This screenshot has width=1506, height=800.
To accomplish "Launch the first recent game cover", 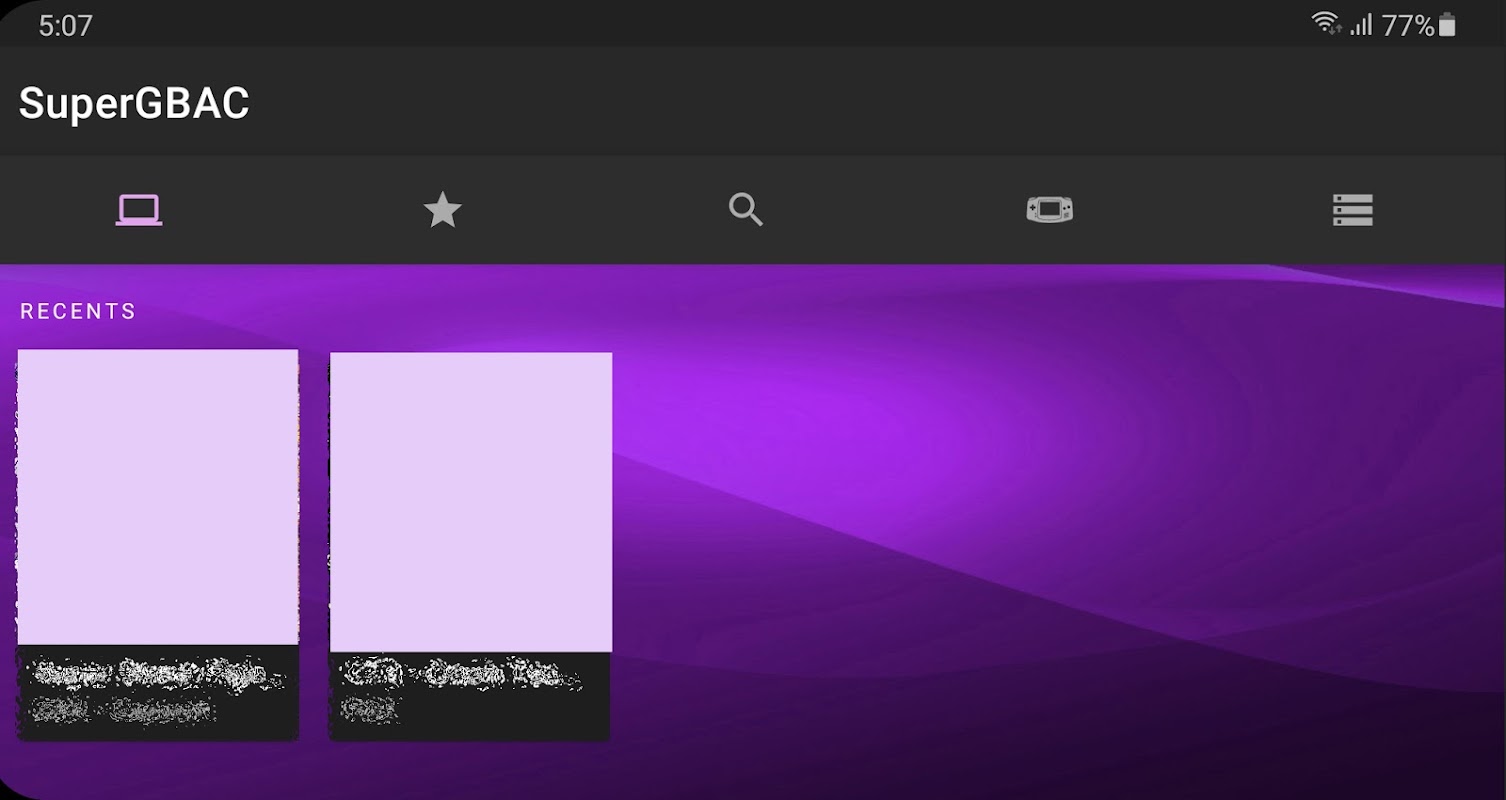I will [x=158, y=497].
